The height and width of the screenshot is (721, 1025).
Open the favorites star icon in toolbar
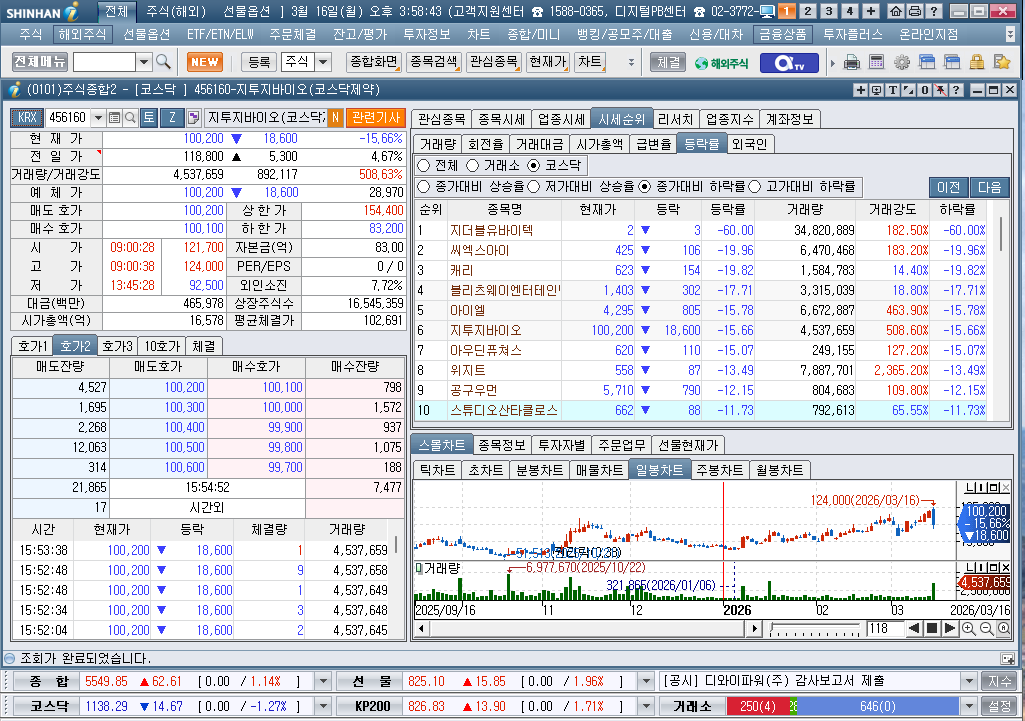click(1001, 63)
